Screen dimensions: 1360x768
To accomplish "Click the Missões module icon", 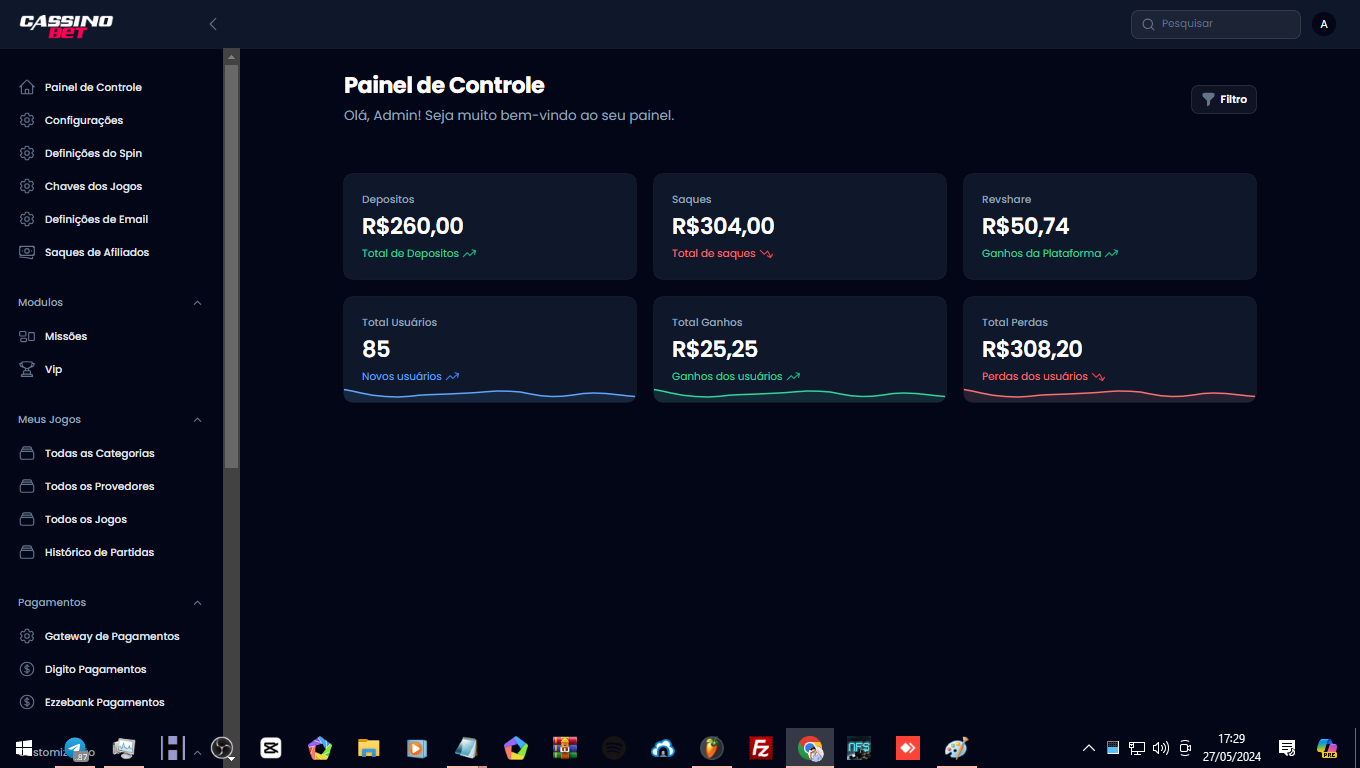I will click(x=27, y=336).
